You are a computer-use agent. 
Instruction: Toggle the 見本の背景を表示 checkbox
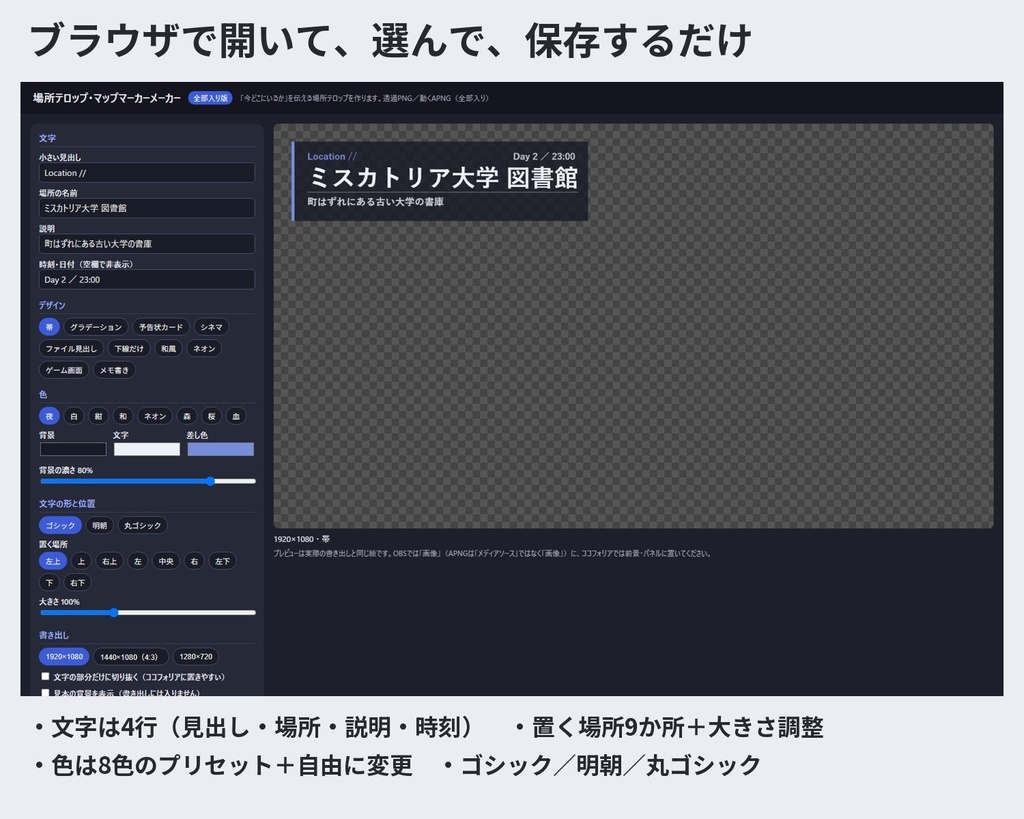pos(45,692)
